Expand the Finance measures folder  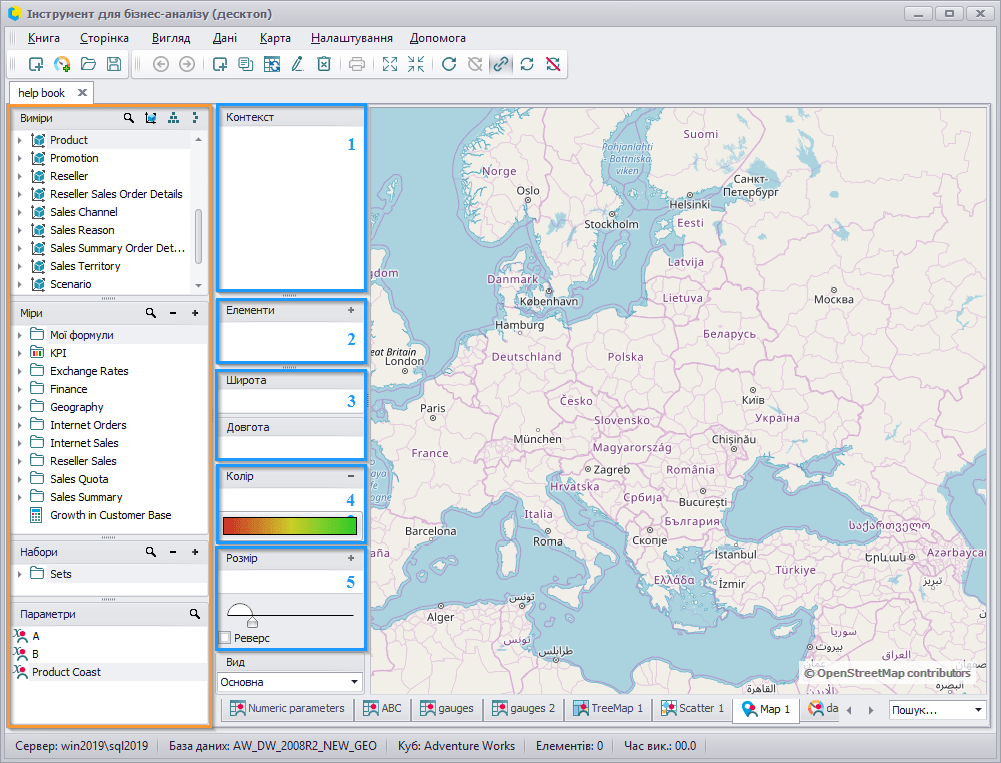tap(20, 389)
